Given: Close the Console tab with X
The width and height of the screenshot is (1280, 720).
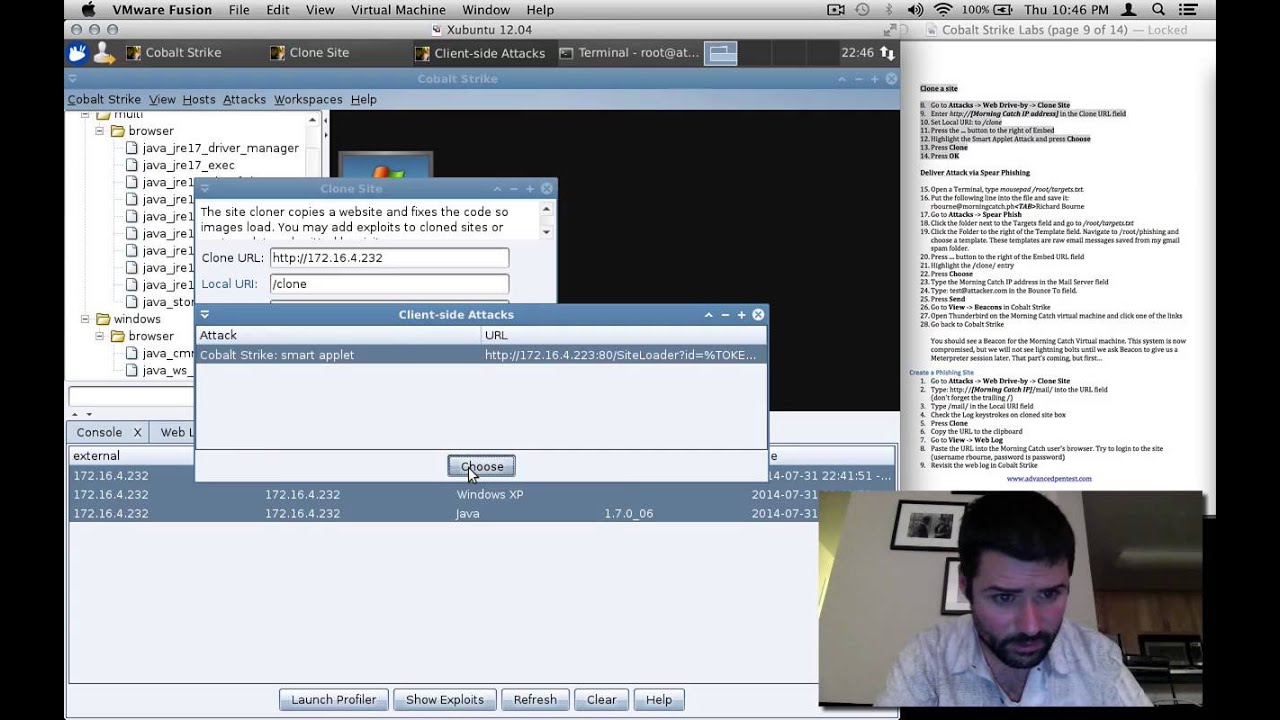Looking at the screenshot, I should 137,432.
